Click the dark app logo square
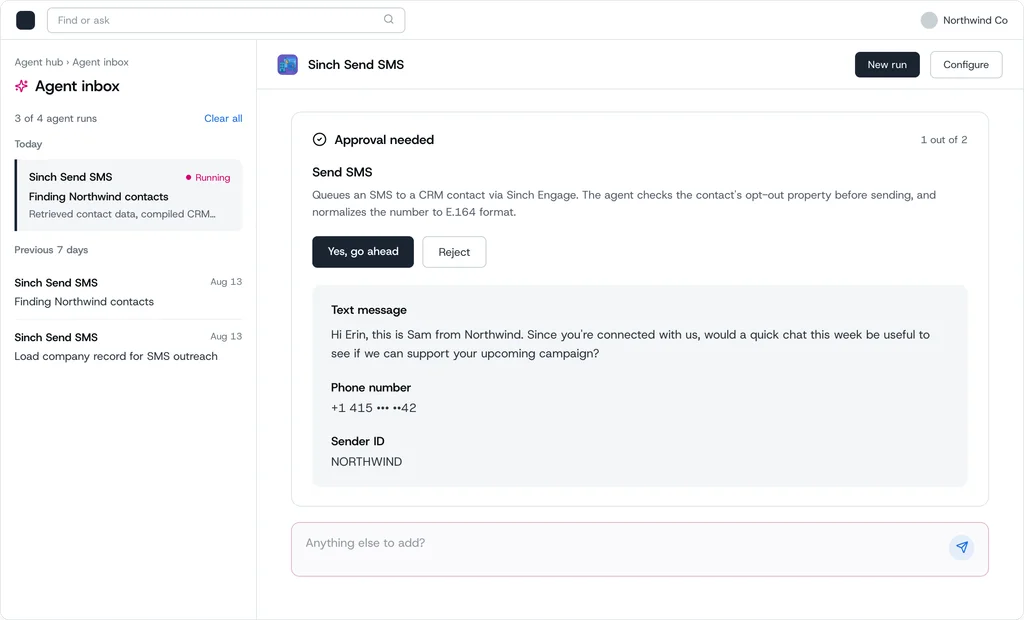This screenshot has width=1024, height=620. coord(25,20)
